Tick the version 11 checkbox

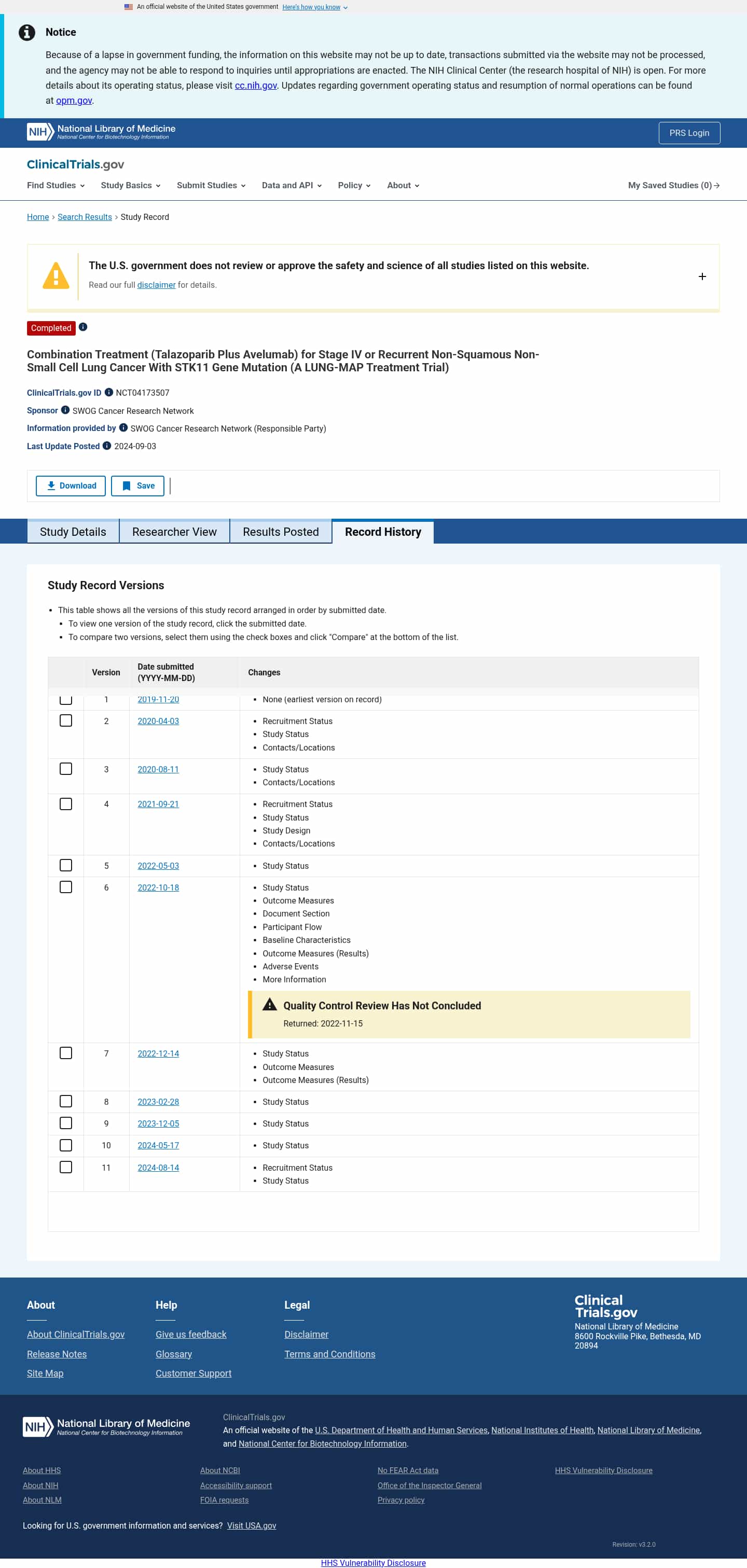click(66, 1167)
